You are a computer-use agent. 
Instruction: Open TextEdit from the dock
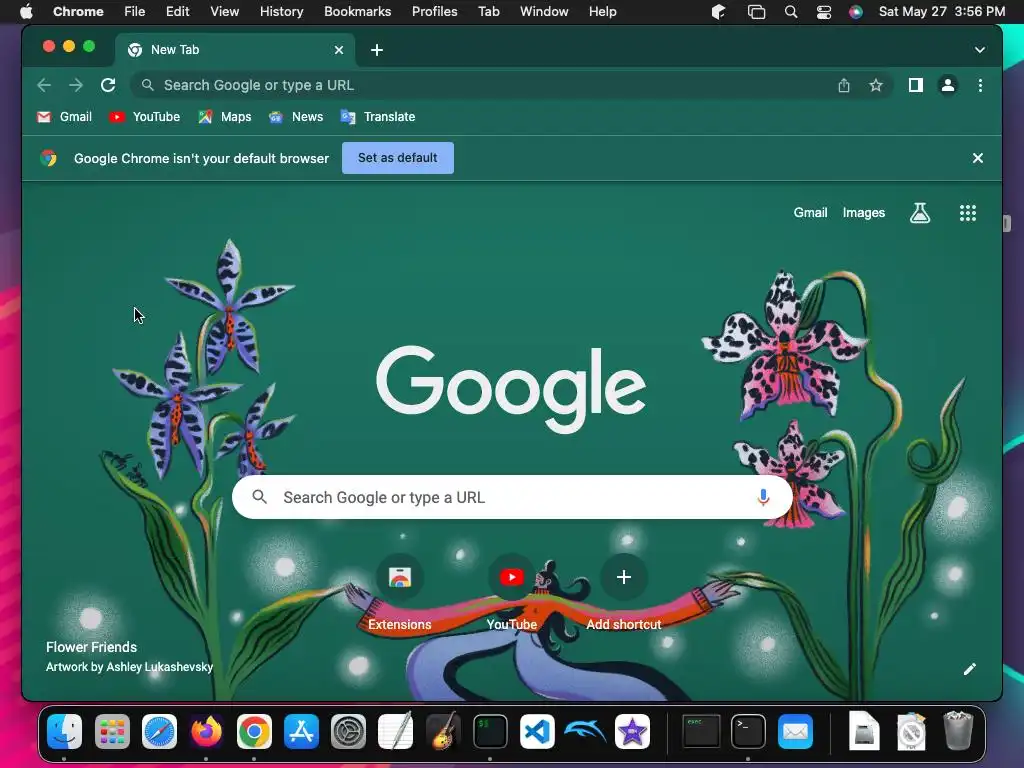(396, 731)
